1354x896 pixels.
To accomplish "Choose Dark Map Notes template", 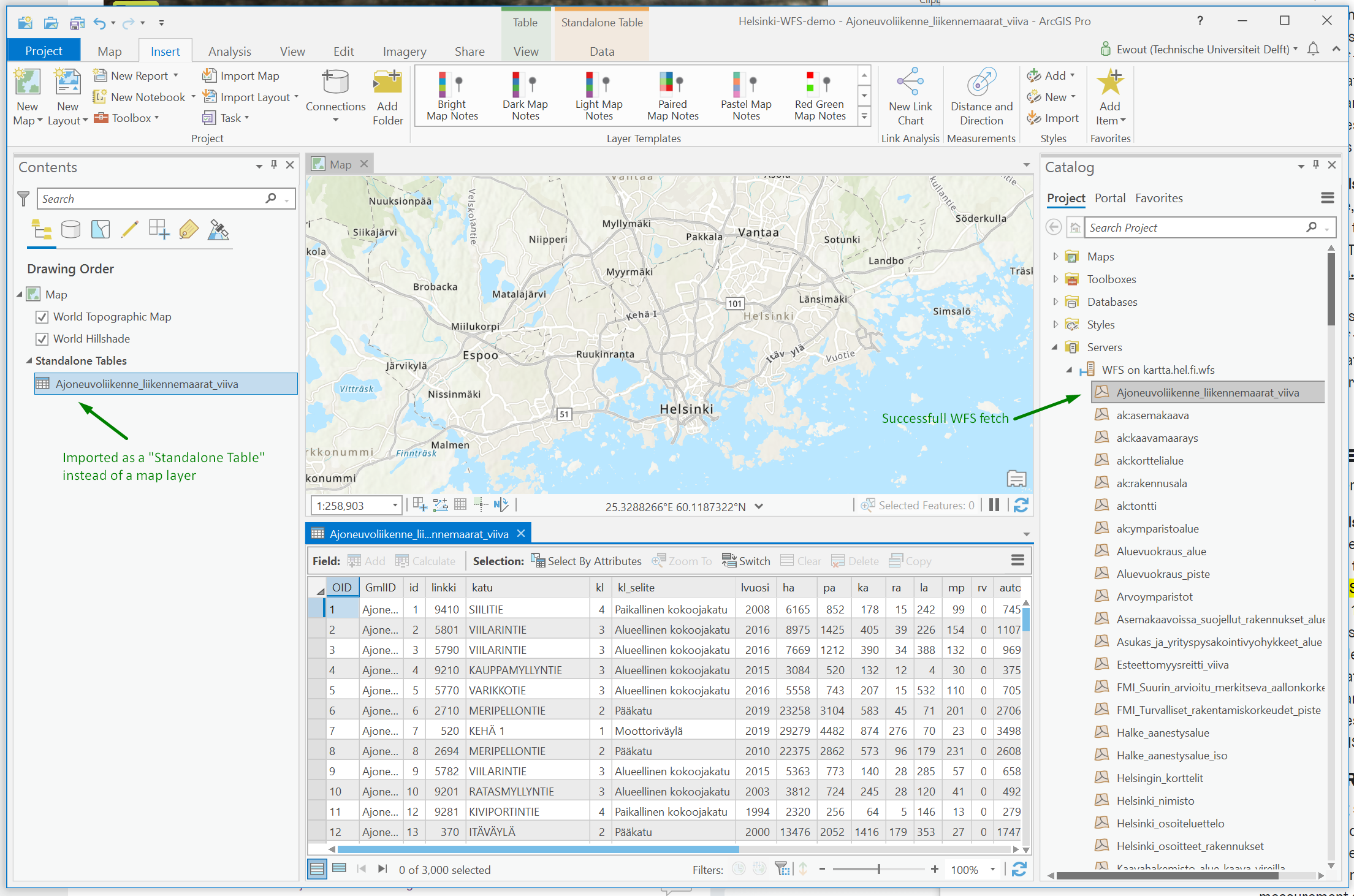I will 525,96.
